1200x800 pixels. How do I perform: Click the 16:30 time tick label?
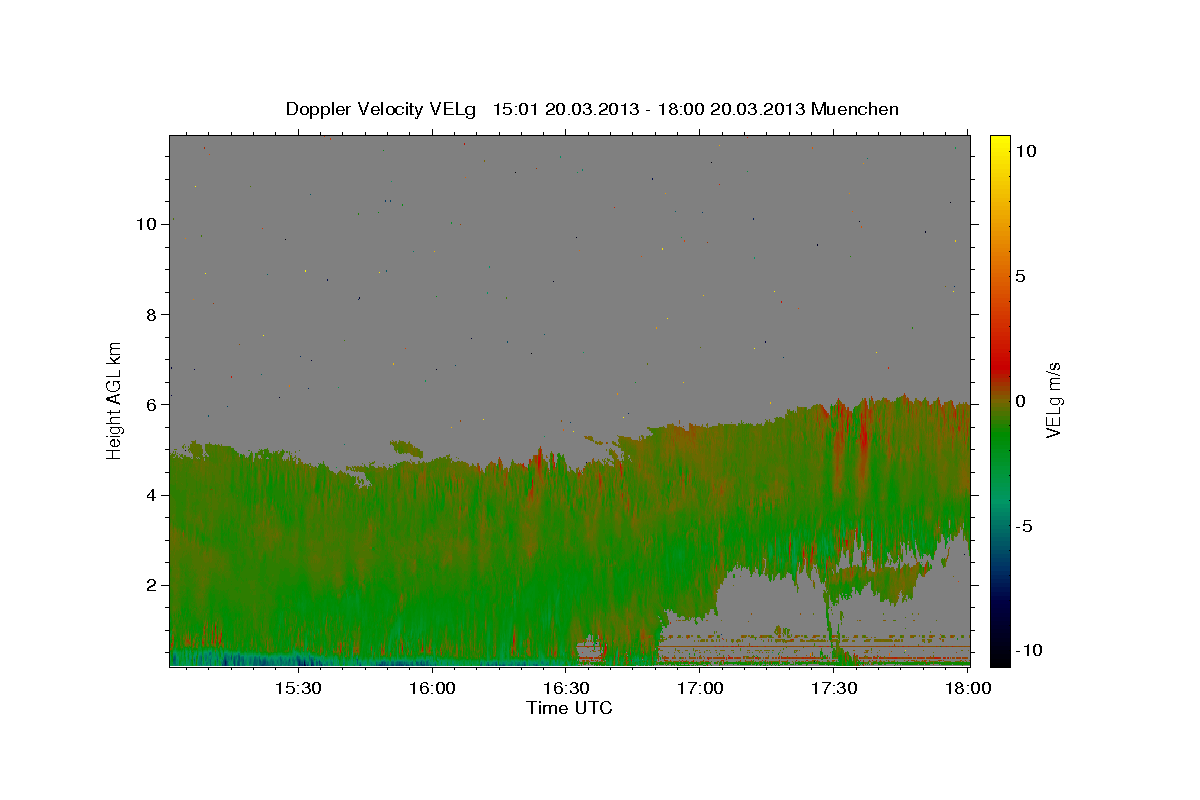(566, 688)
